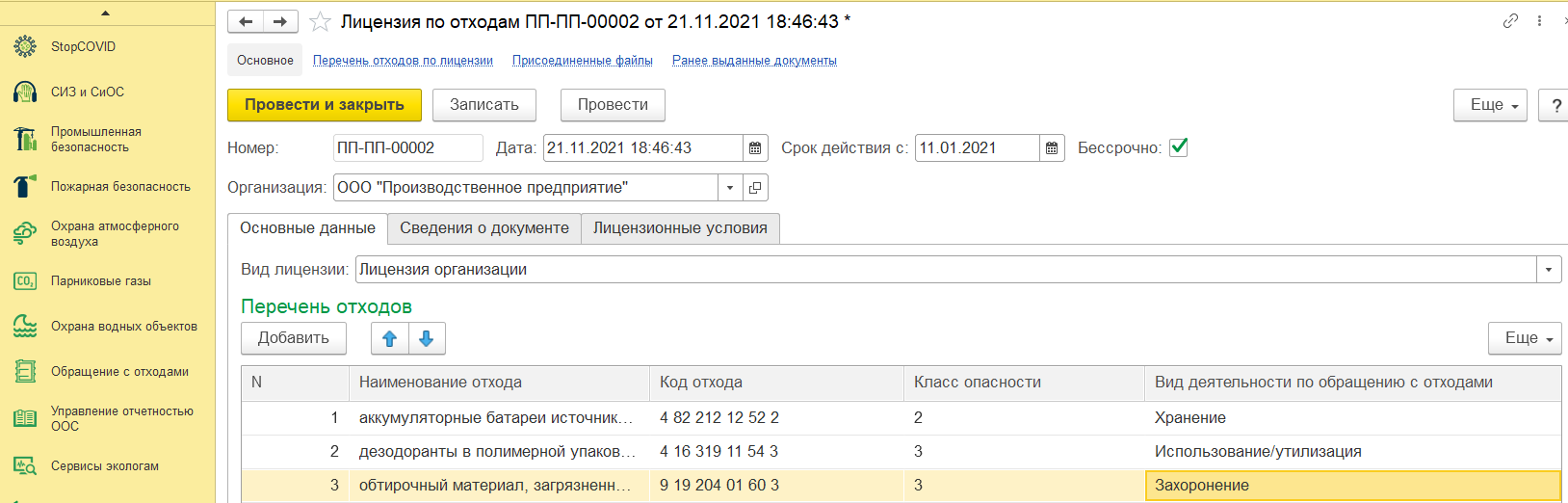
Task: Open the Организация record form
Action: (x=755, y=187)
